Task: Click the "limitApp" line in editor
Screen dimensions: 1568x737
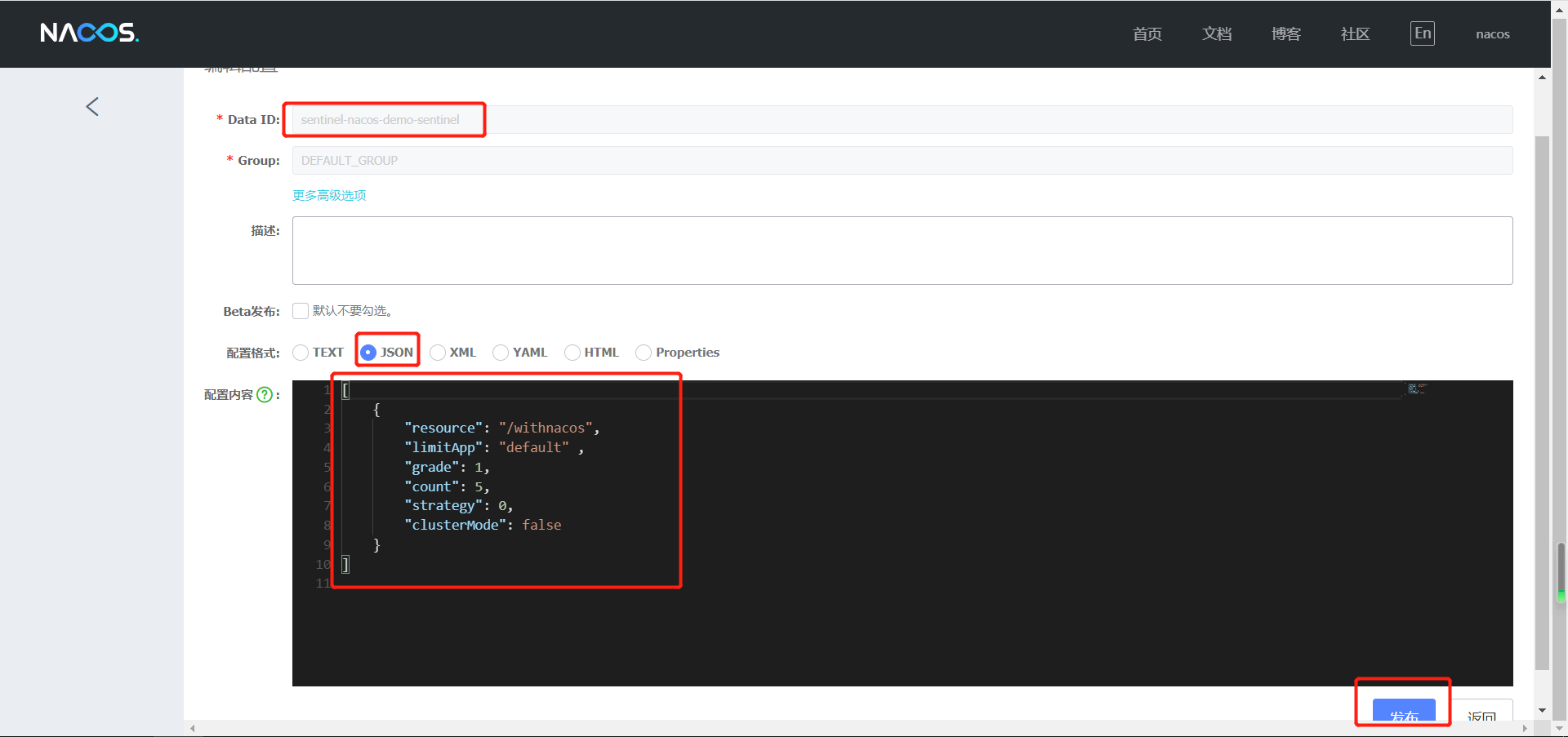Action: point(494,447)
